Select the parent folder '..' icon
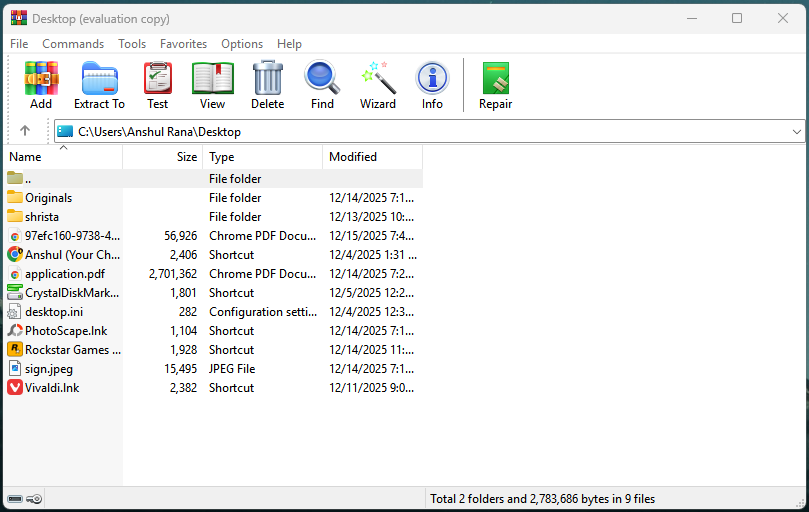The height and width of the screenshot is (512, 809). click(15, 179)
